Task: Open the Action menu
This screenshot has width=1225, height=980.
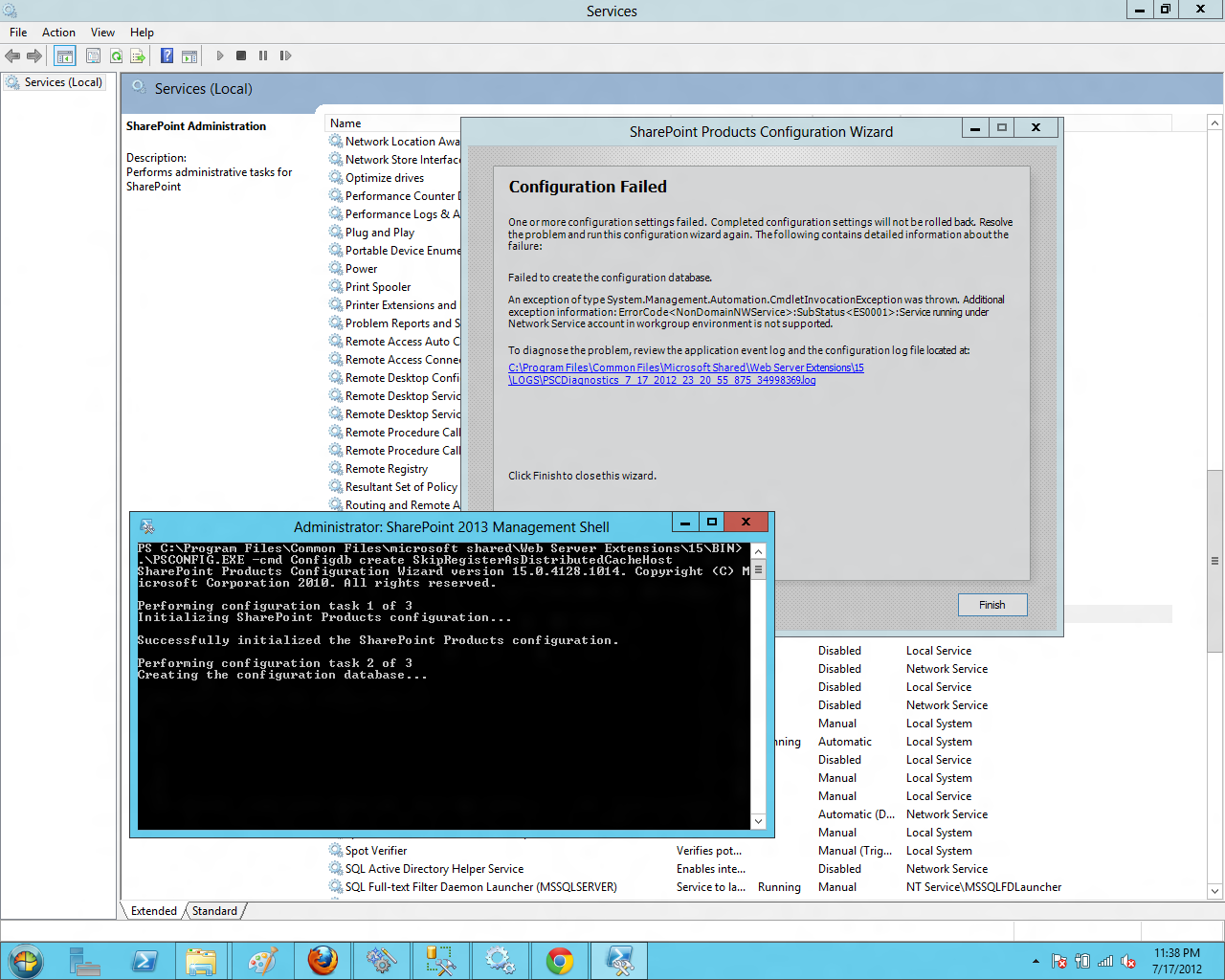Action: click(58, 33)
